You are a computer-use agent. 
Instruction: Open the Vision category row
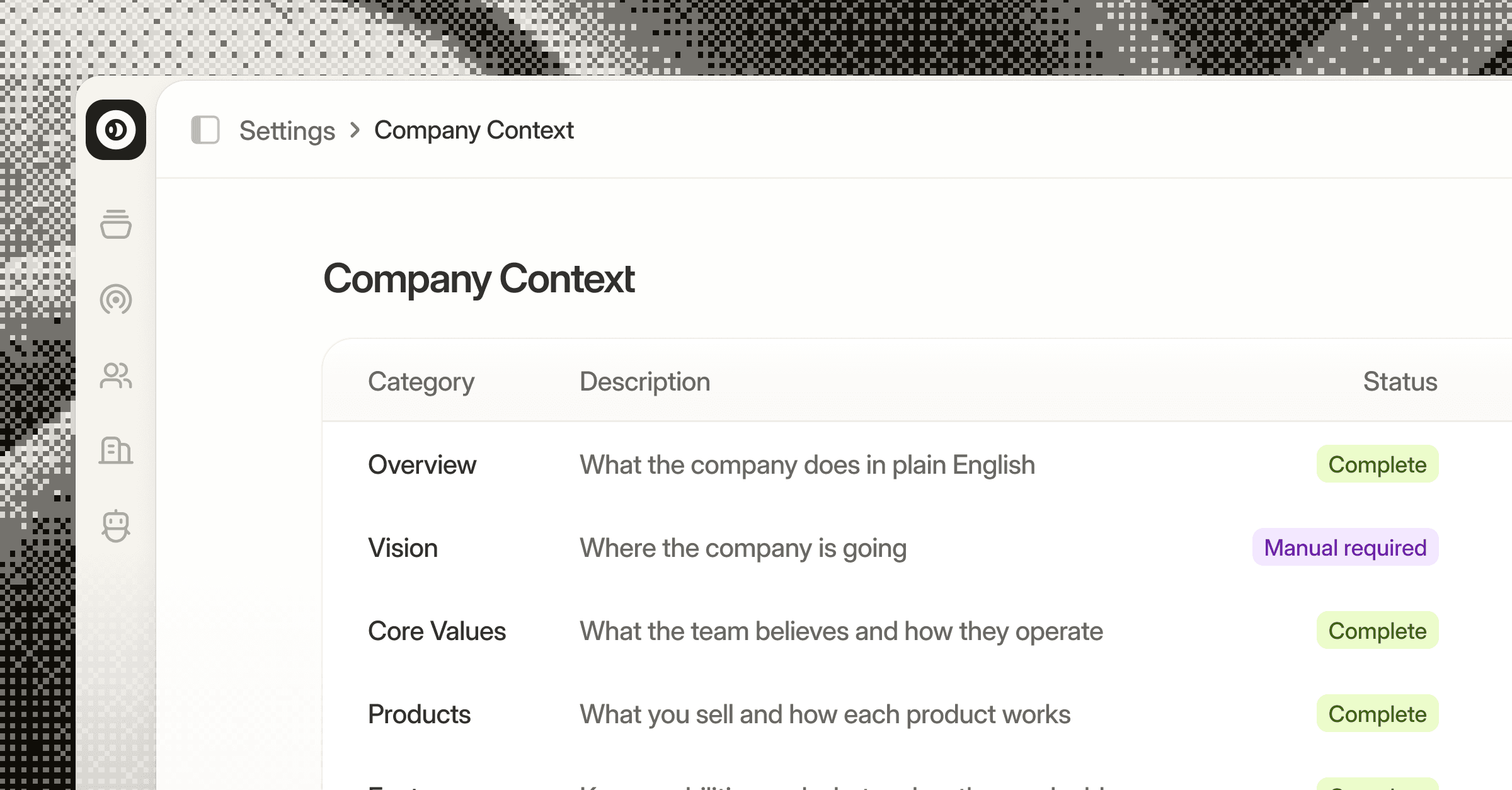[403, 547]
